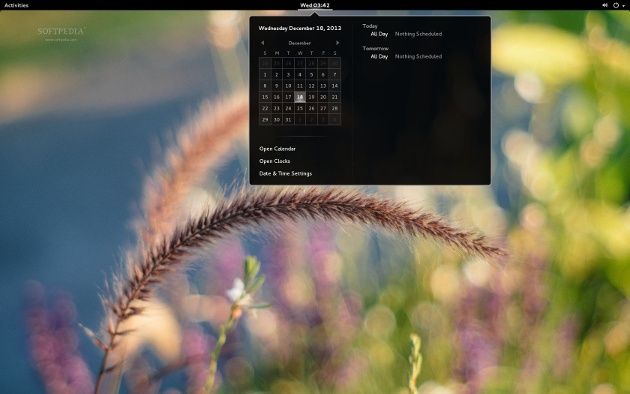The height and width of the screenshot is (394, 630).
Task: Select December 31 in calendar
Action: pyautogui.click(x=288, y=120)
